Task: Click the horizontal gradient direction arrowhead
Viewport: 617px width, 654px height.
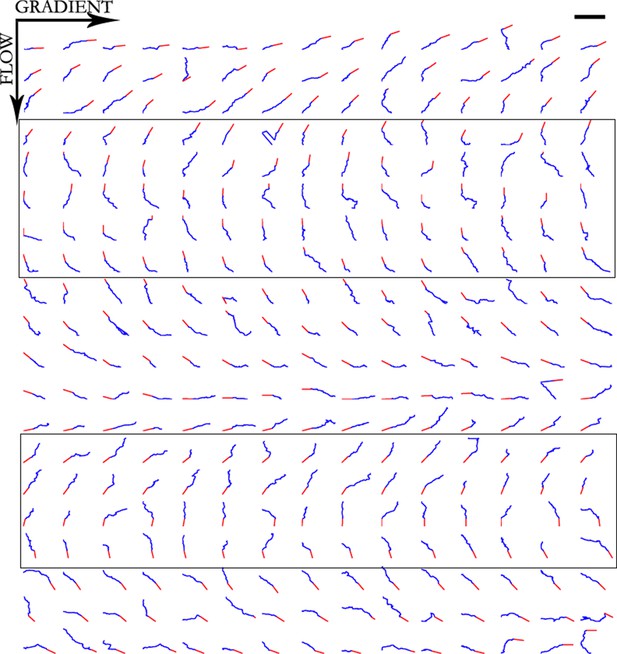Action: (x=103, y=20)
